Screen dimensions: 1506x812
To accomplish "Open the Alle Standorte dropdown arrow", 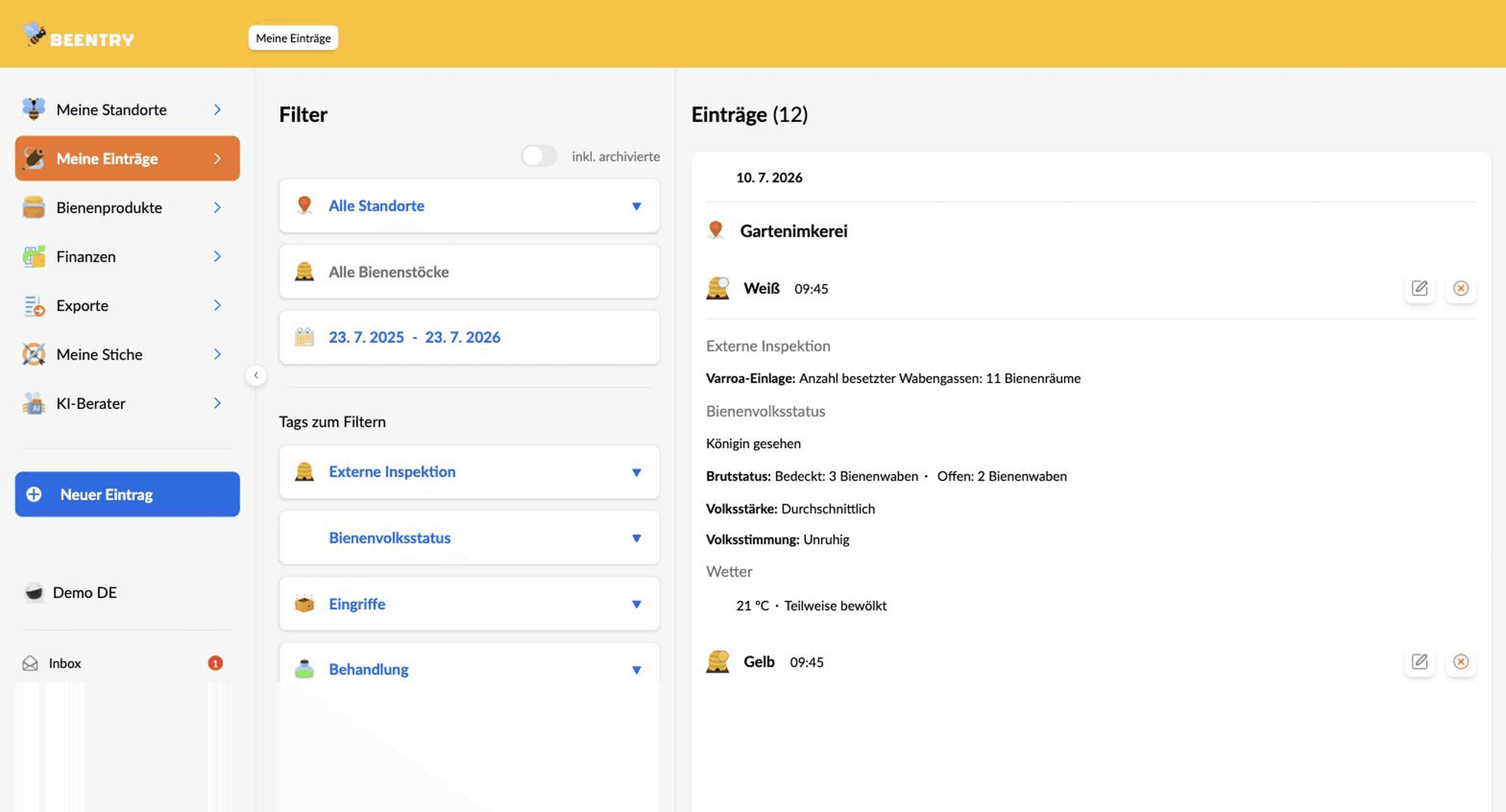I will pyautogui.click(x=636, y=207).
